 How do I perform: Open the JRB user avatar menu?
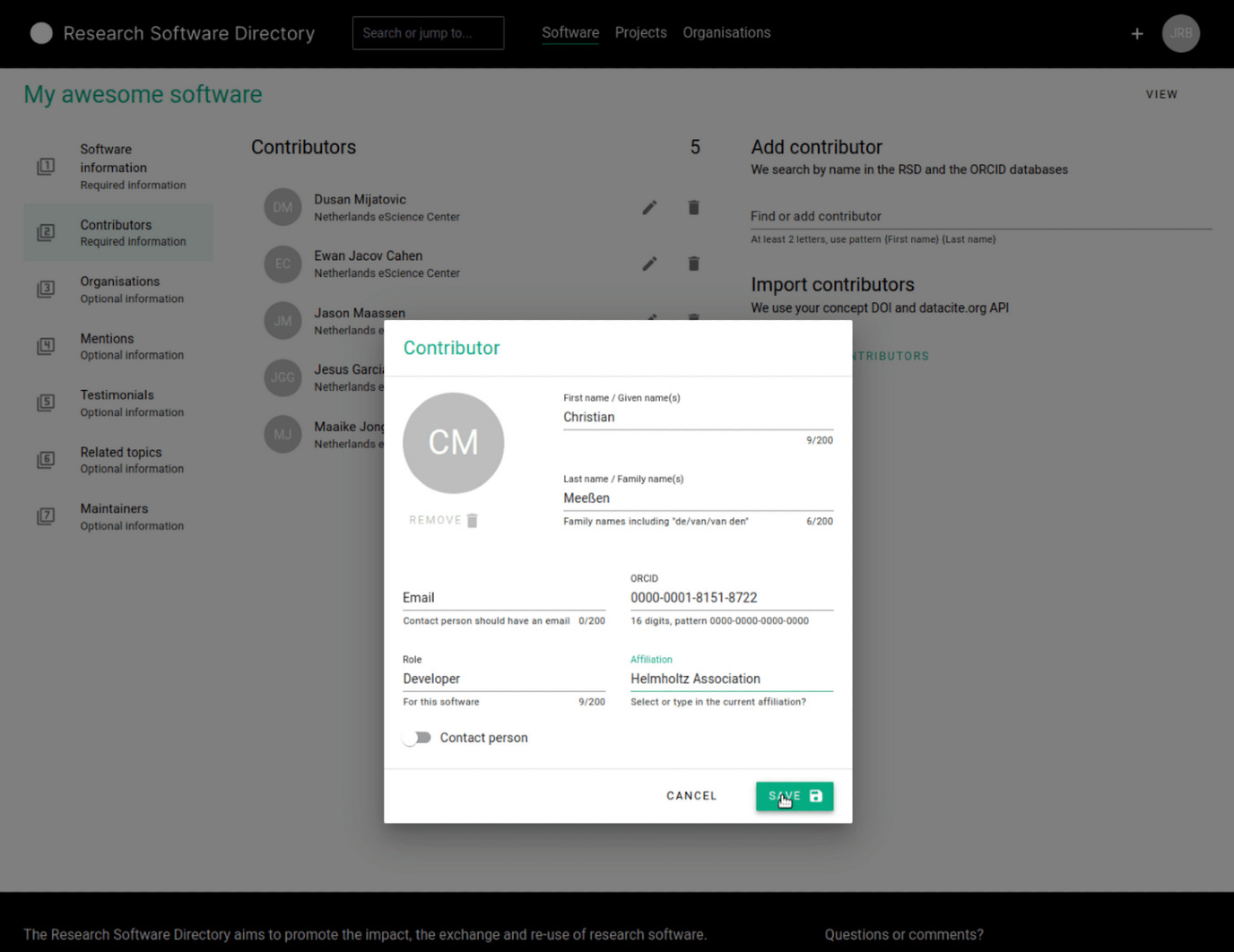pyautogui.click(x=1180, y=34)
